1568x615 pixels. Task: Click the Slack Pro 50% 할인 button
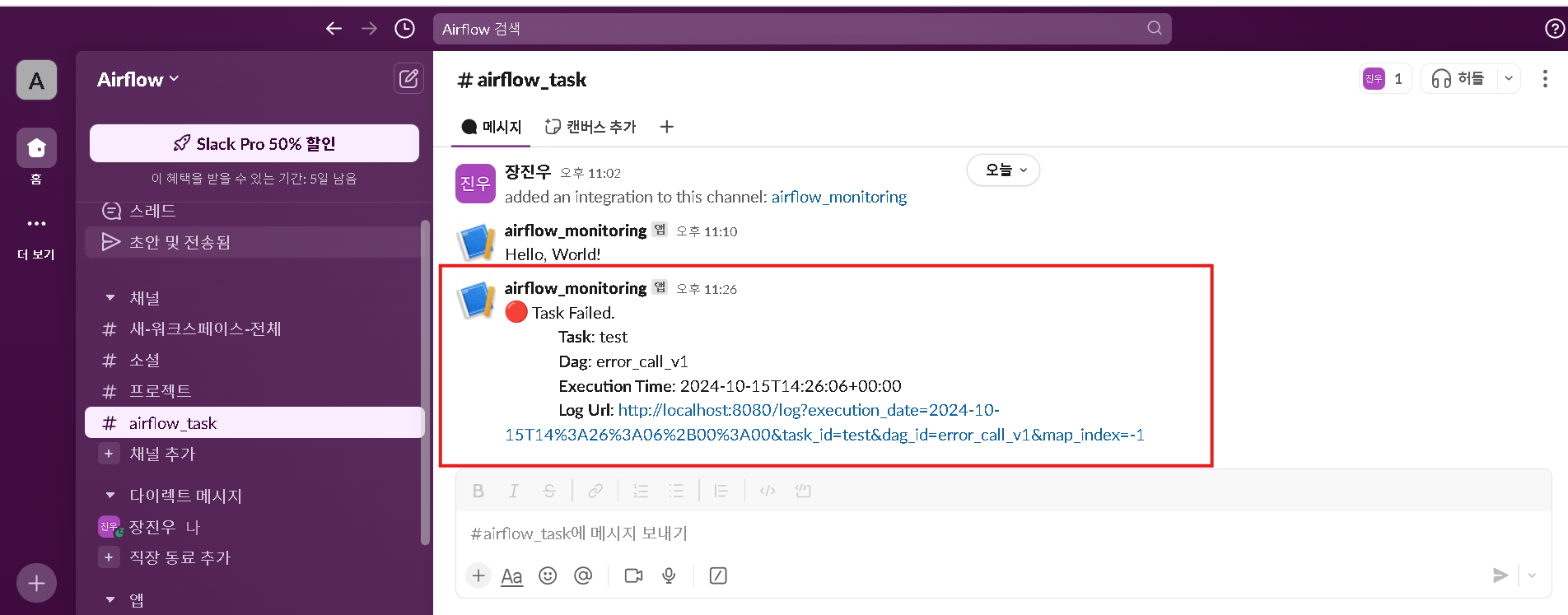pos(254,143)
